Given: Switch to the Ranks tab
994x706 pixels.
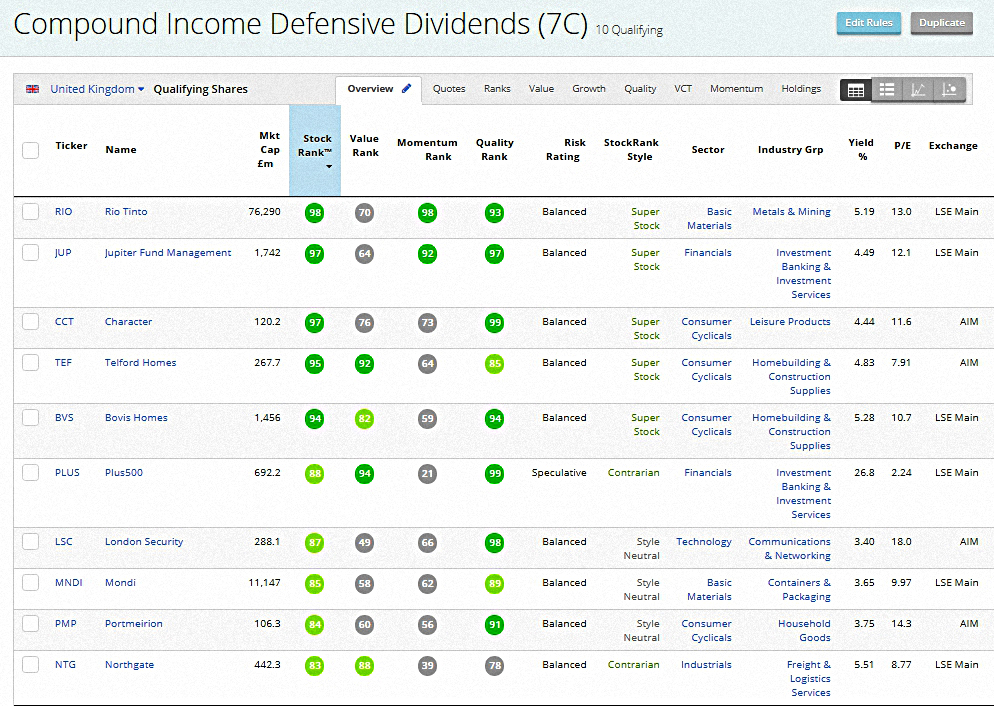Looking at the screenshot, I should pos(497,89).
